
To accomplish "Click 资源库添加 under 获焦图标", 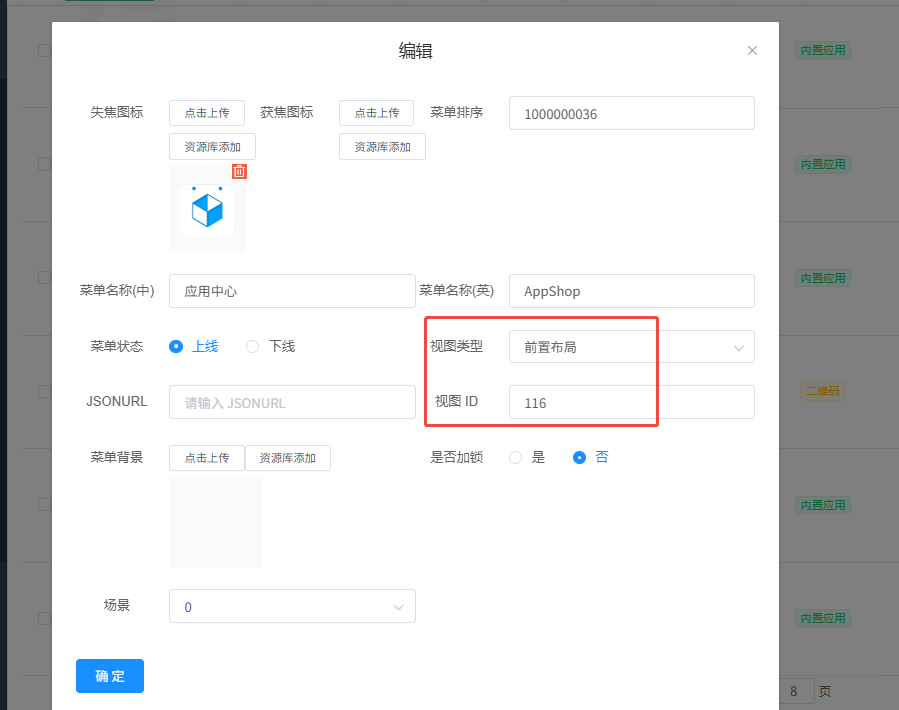I will pyautogui.click(x=382, y=147).
